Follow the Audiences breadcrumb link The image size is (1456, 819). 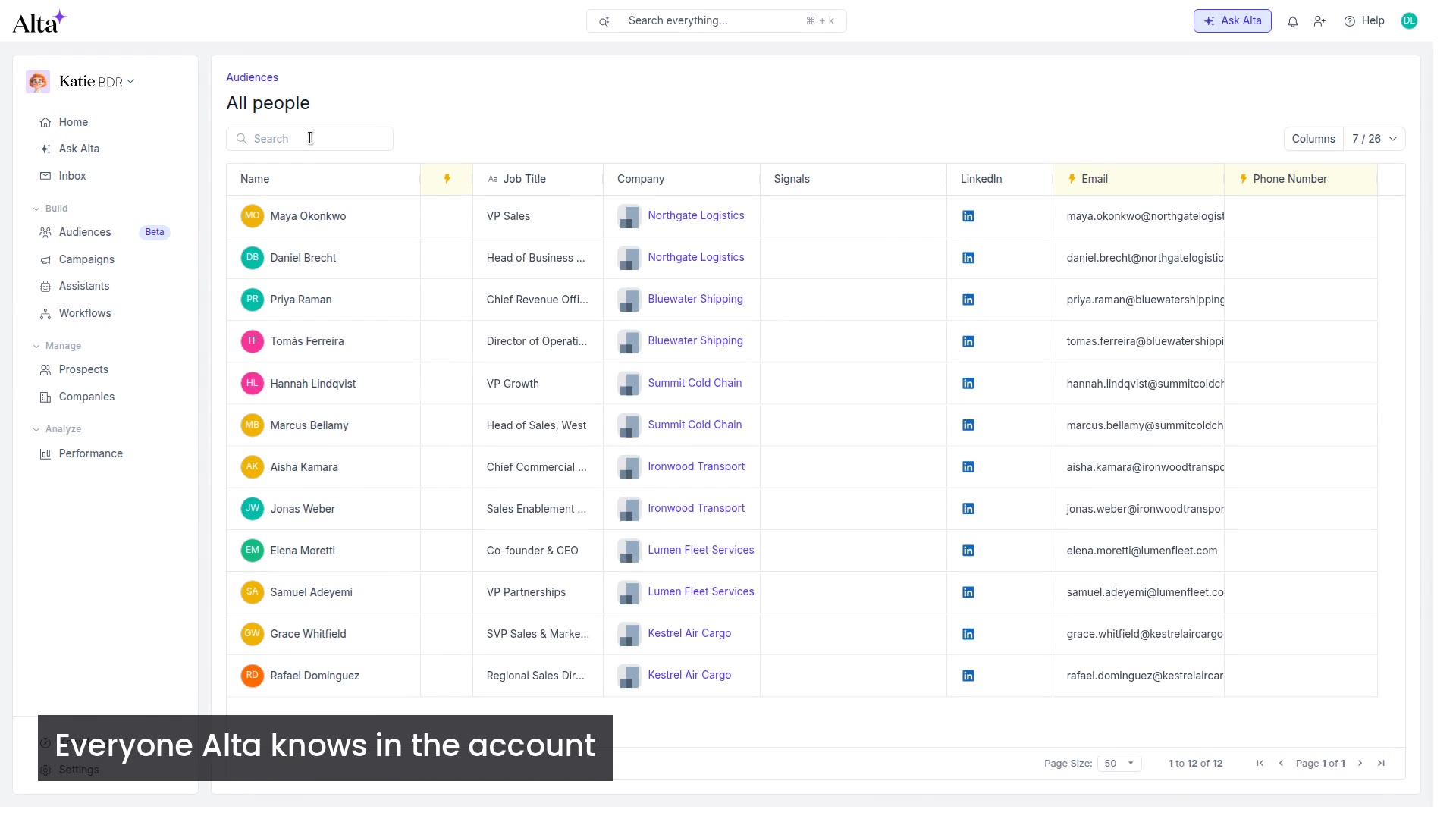[252, 77]
